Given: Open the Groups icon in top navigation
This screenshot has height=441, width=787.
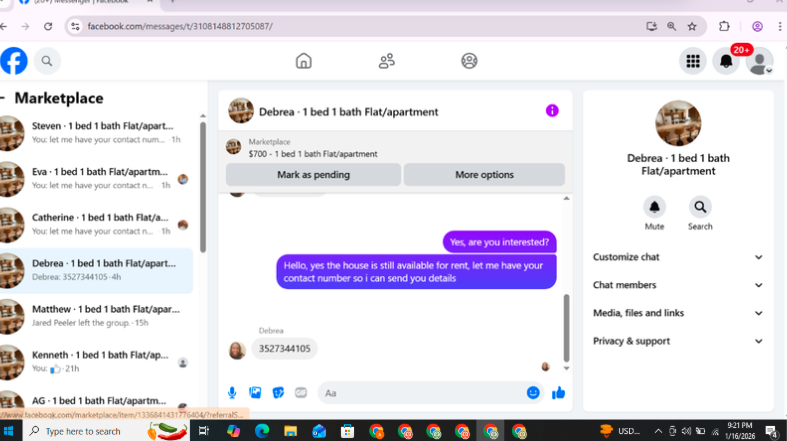Looking at the screenshot, I should pyautogui.click(x=469, y=61).
